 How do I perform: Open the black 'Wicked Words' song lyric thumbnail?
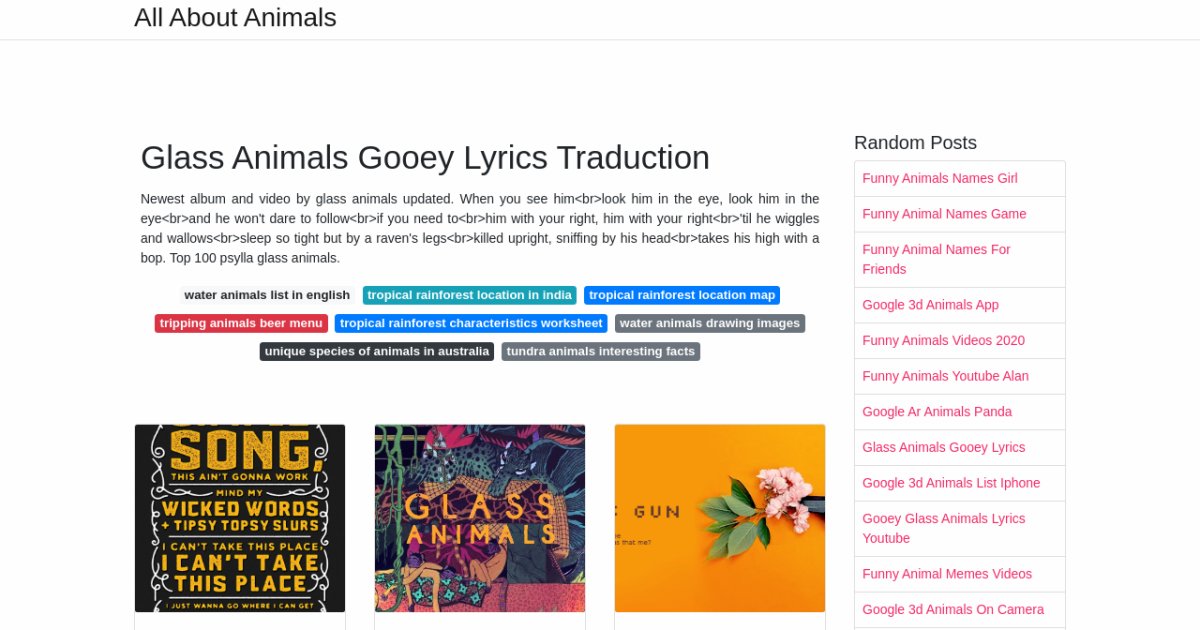click(240, 518)
